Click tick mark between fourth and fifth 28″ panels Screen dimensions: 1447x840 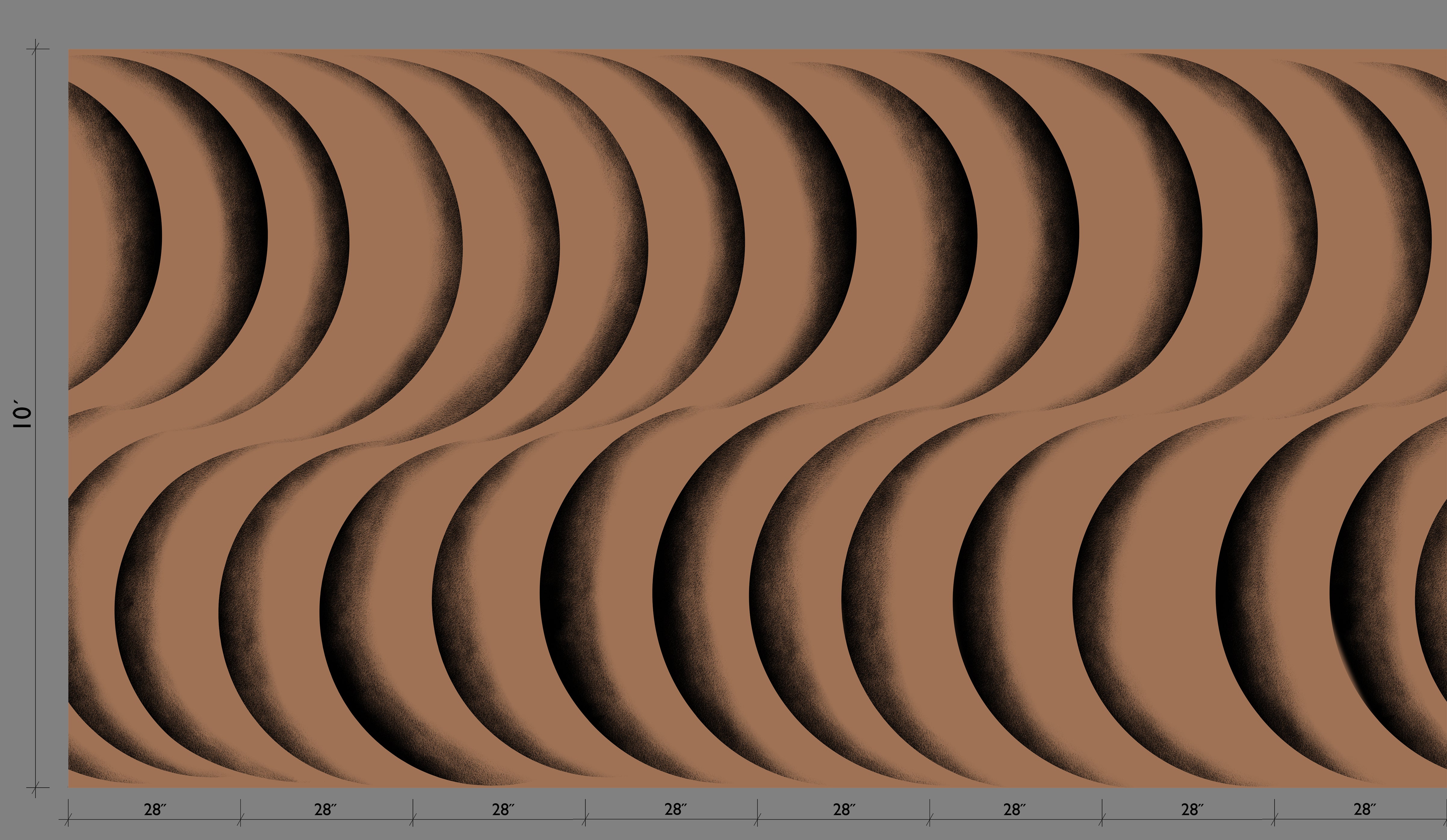pyautogui.click(x=758, y=819)
